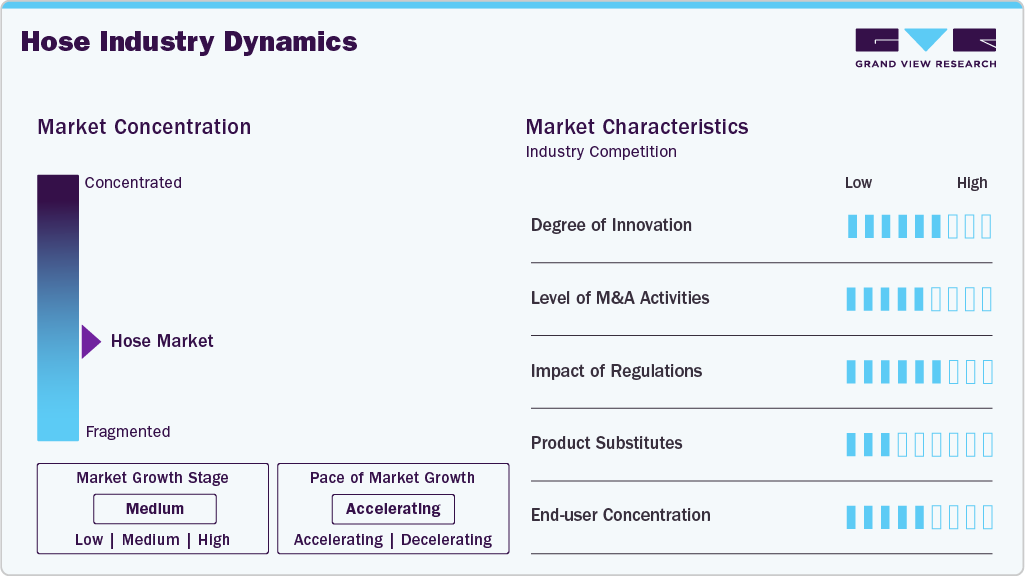Click the End-user Concentration rating bars

click(x=919, y=516)
